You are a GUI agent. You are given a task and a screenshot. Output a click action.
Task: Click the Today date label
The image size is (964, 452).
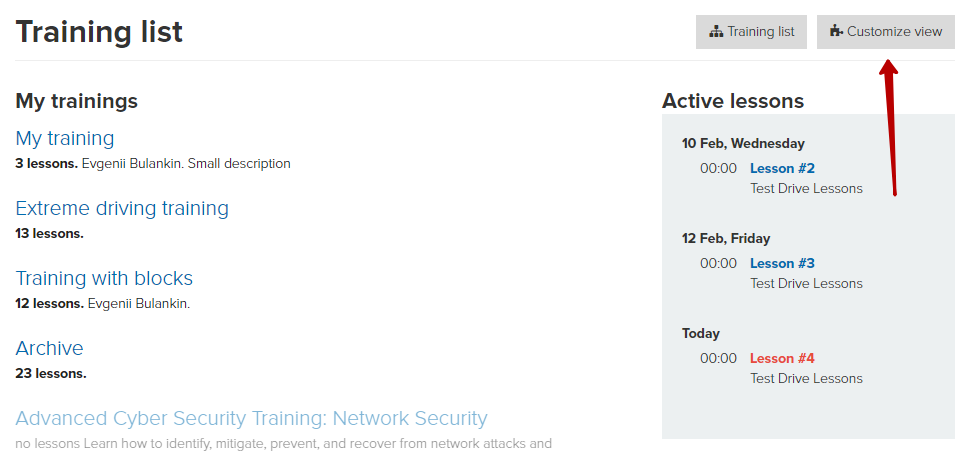[701, 334]
